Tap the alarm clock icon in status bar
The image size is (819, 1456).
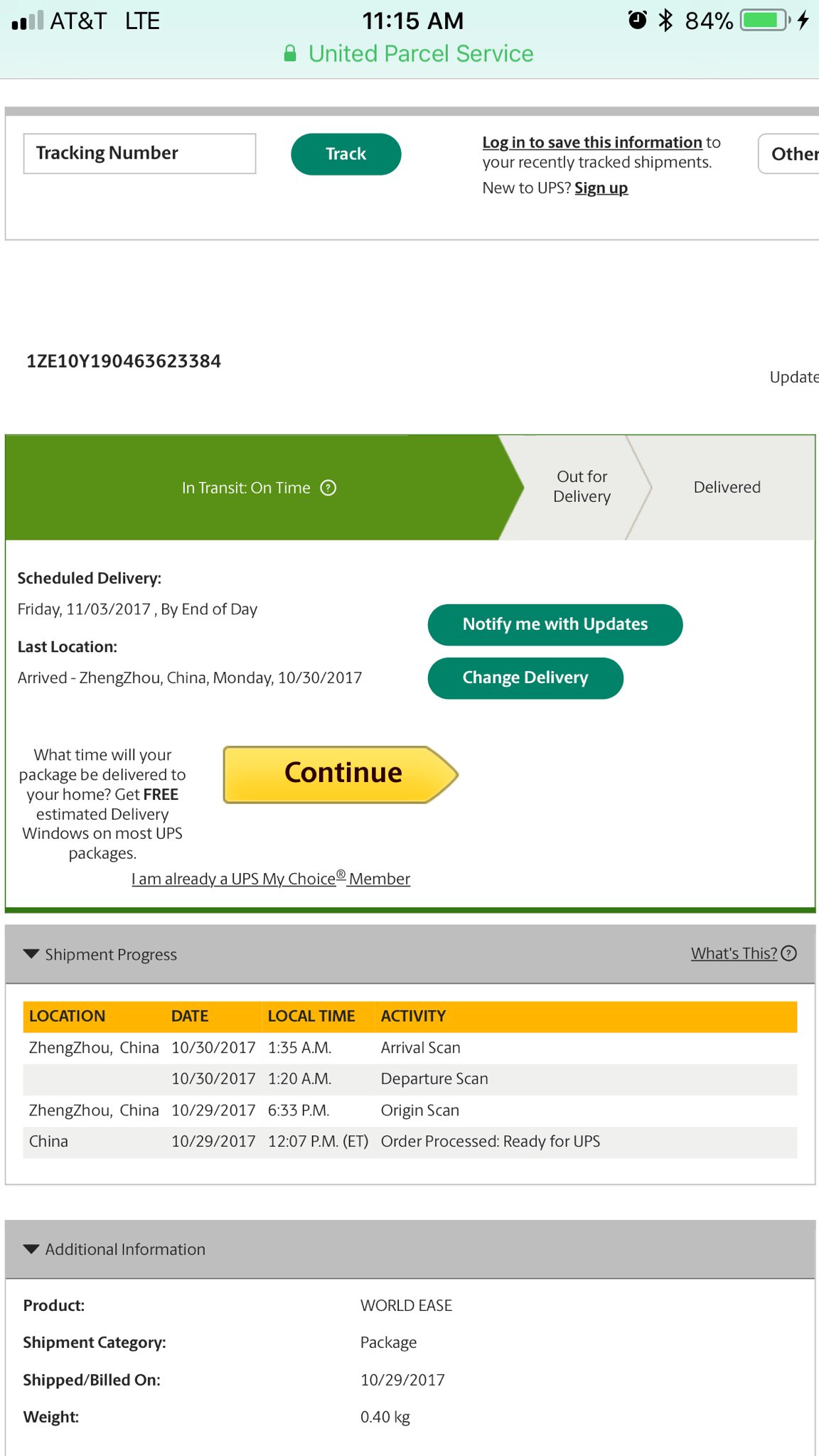[x=638, y=20]
